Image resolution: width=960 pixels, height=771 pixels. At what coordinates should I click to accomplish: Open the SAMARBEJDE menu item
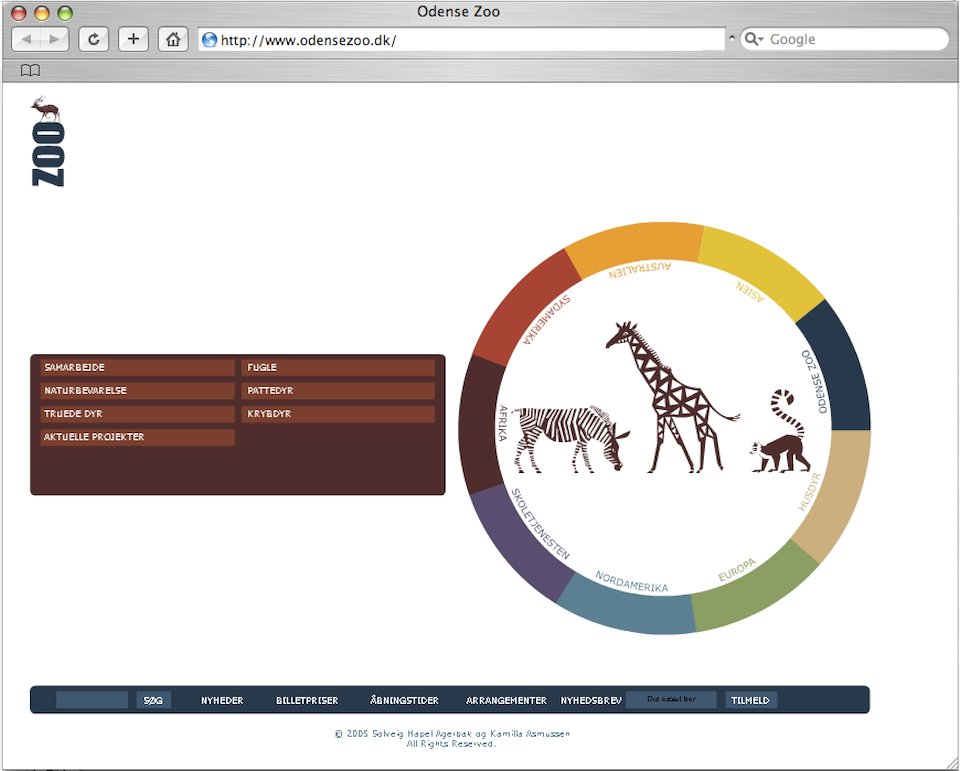coord(137,367)
